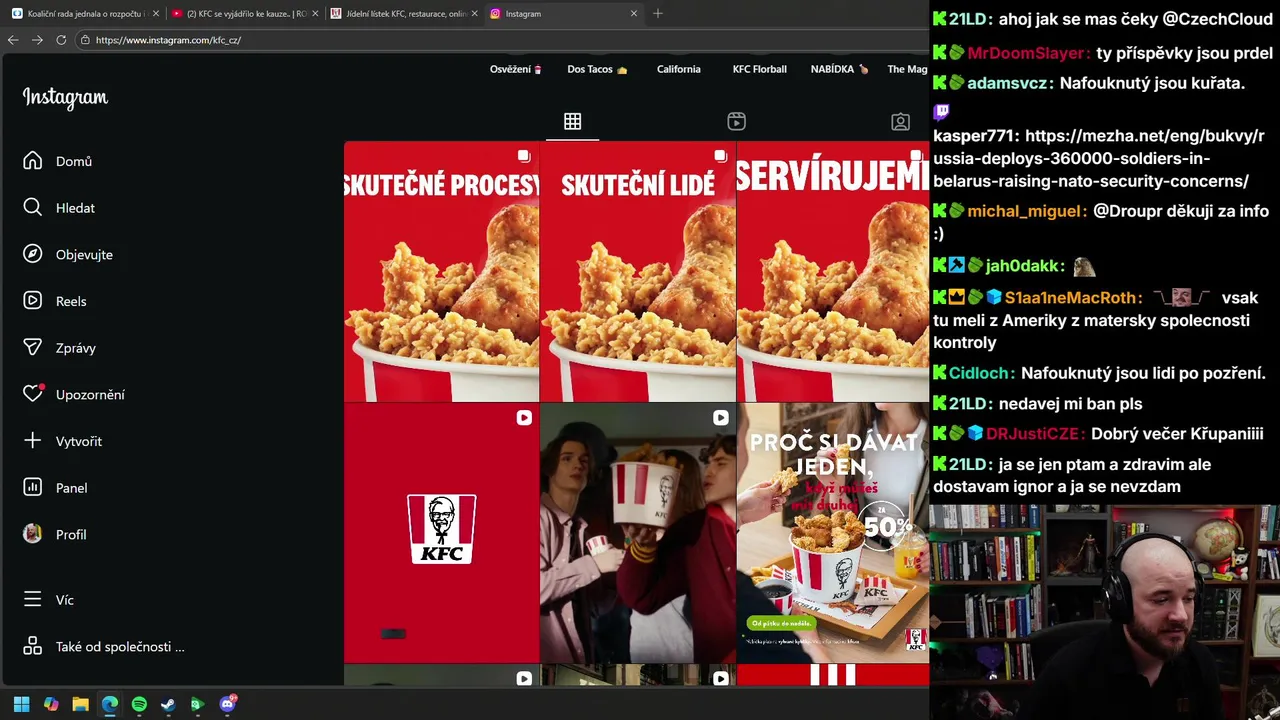Select adamsvcz username in chat
Screen dimensions: 1280x720
point(1009,83)
